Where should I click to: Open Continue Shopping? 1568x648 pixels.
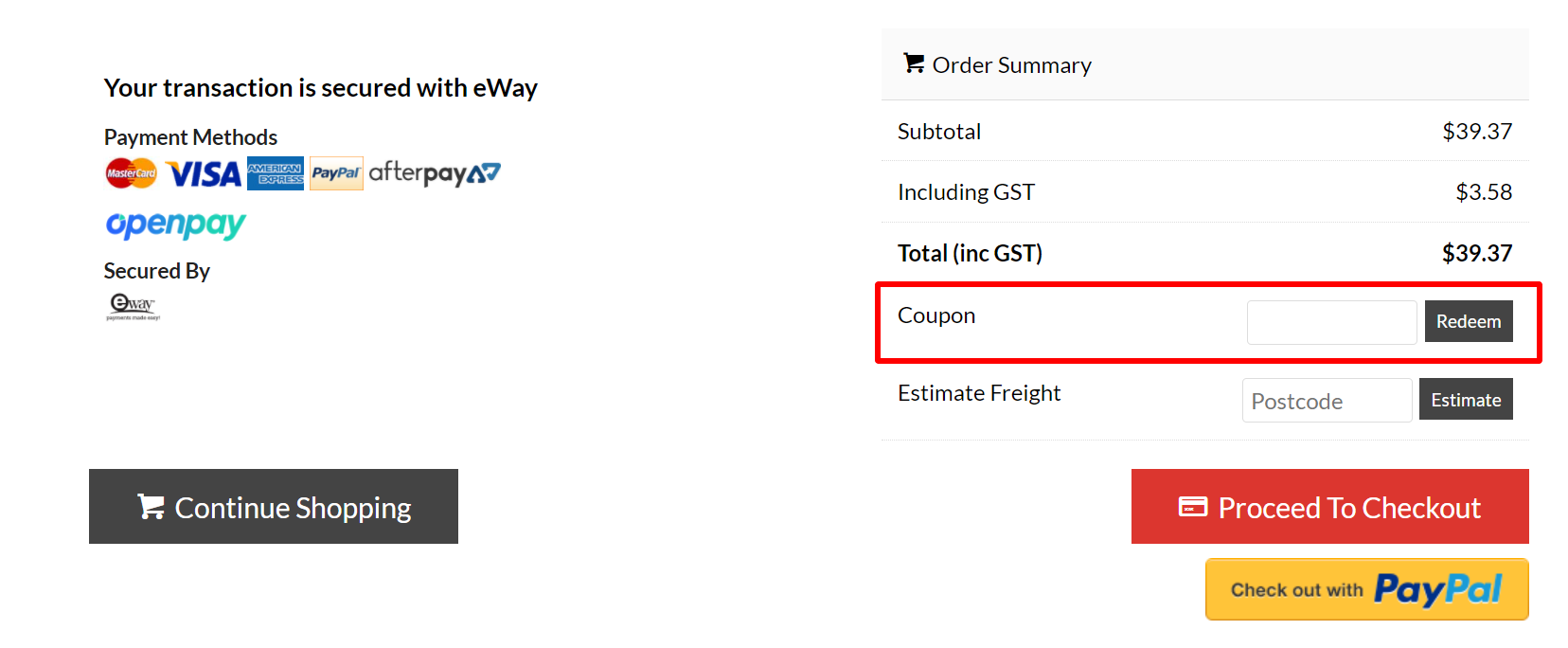[x=273, y=507]
